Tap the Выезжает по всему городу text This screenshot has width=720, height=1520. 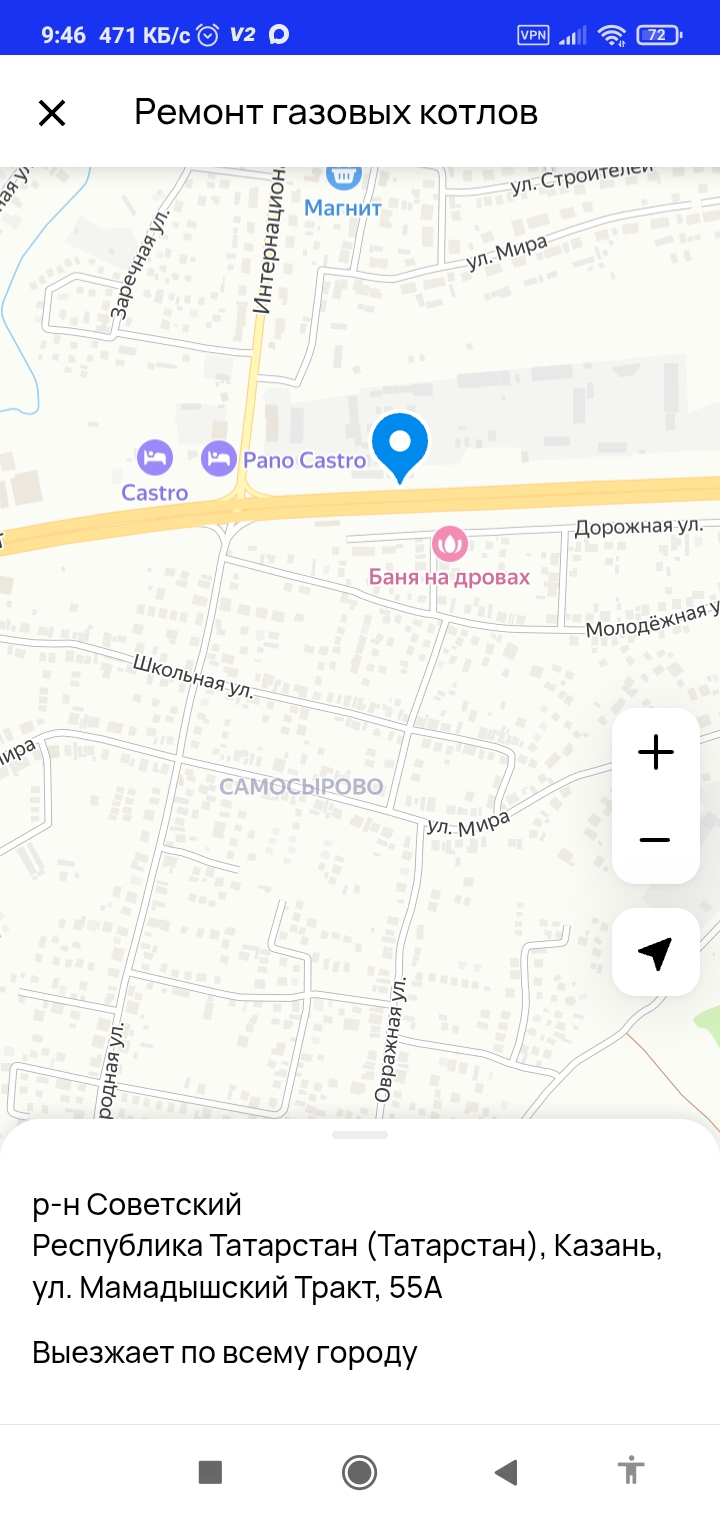pyautogui.click(x=225, y=1354)
